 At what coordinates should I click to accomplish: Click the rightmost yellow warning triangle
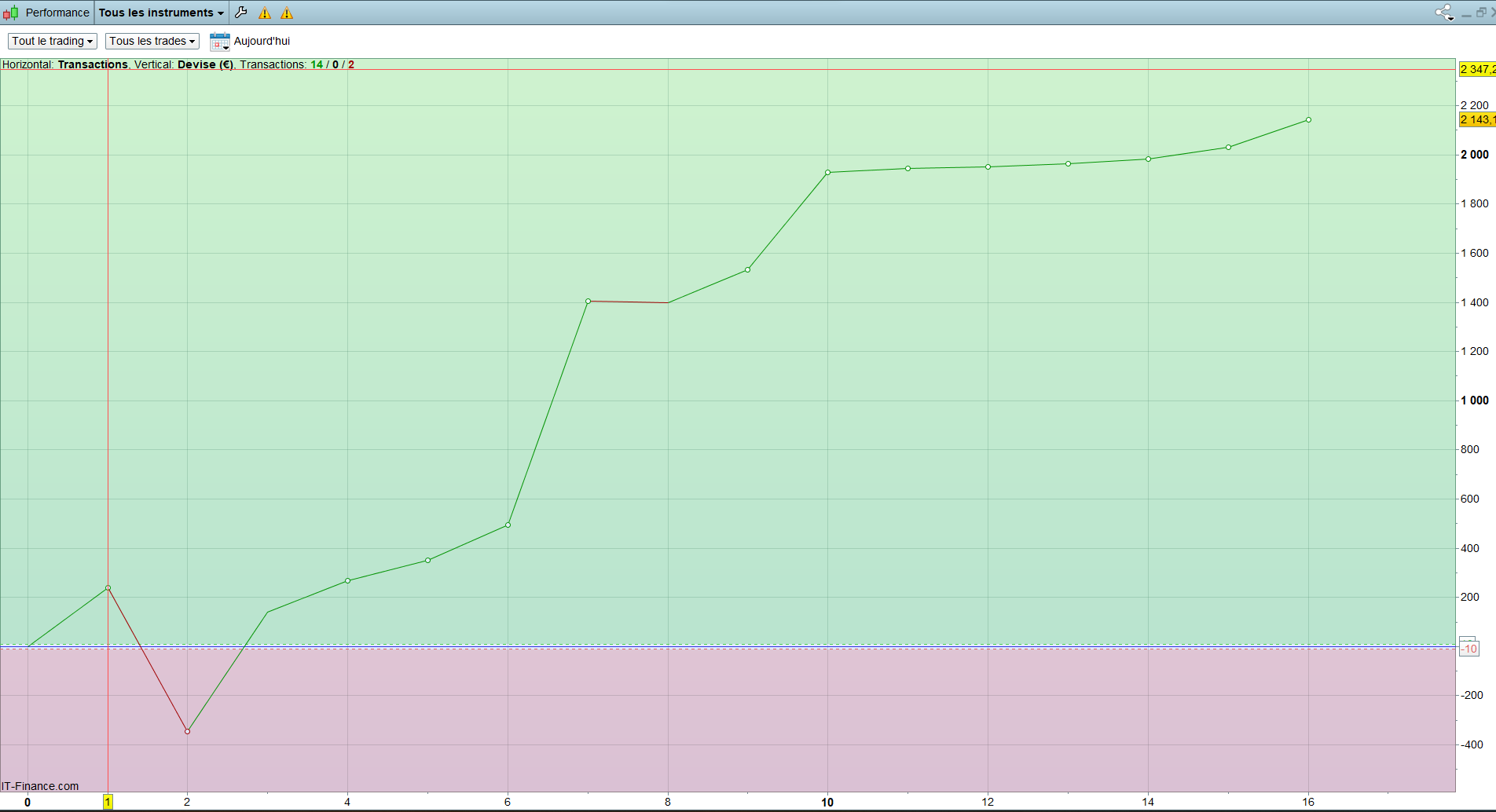click(x=287, y=13)
